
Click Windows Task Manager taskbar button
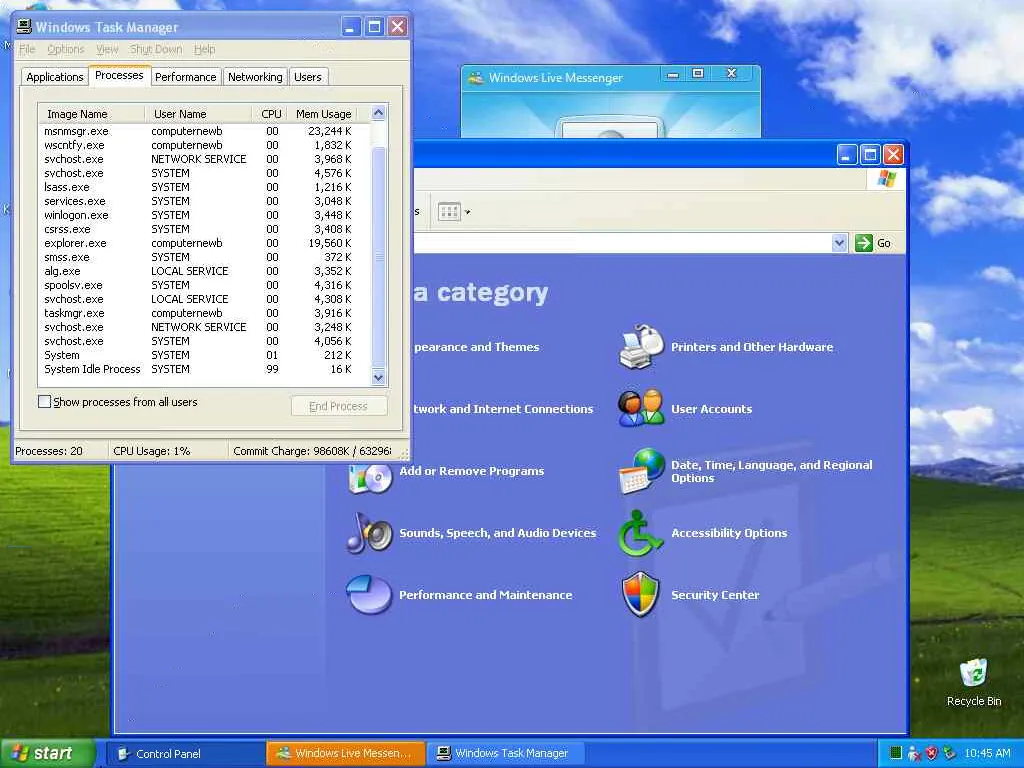pos(505,754)
